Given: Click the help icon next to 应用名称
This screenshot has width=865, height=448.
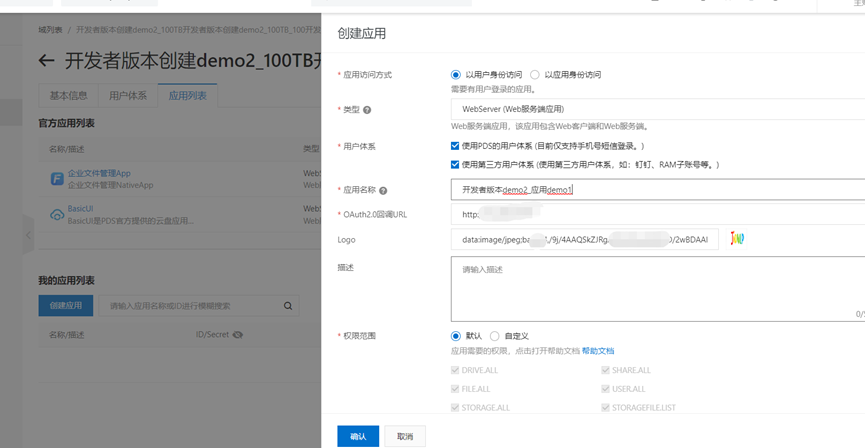Looking at the screenshot, I should click(383, 190).
